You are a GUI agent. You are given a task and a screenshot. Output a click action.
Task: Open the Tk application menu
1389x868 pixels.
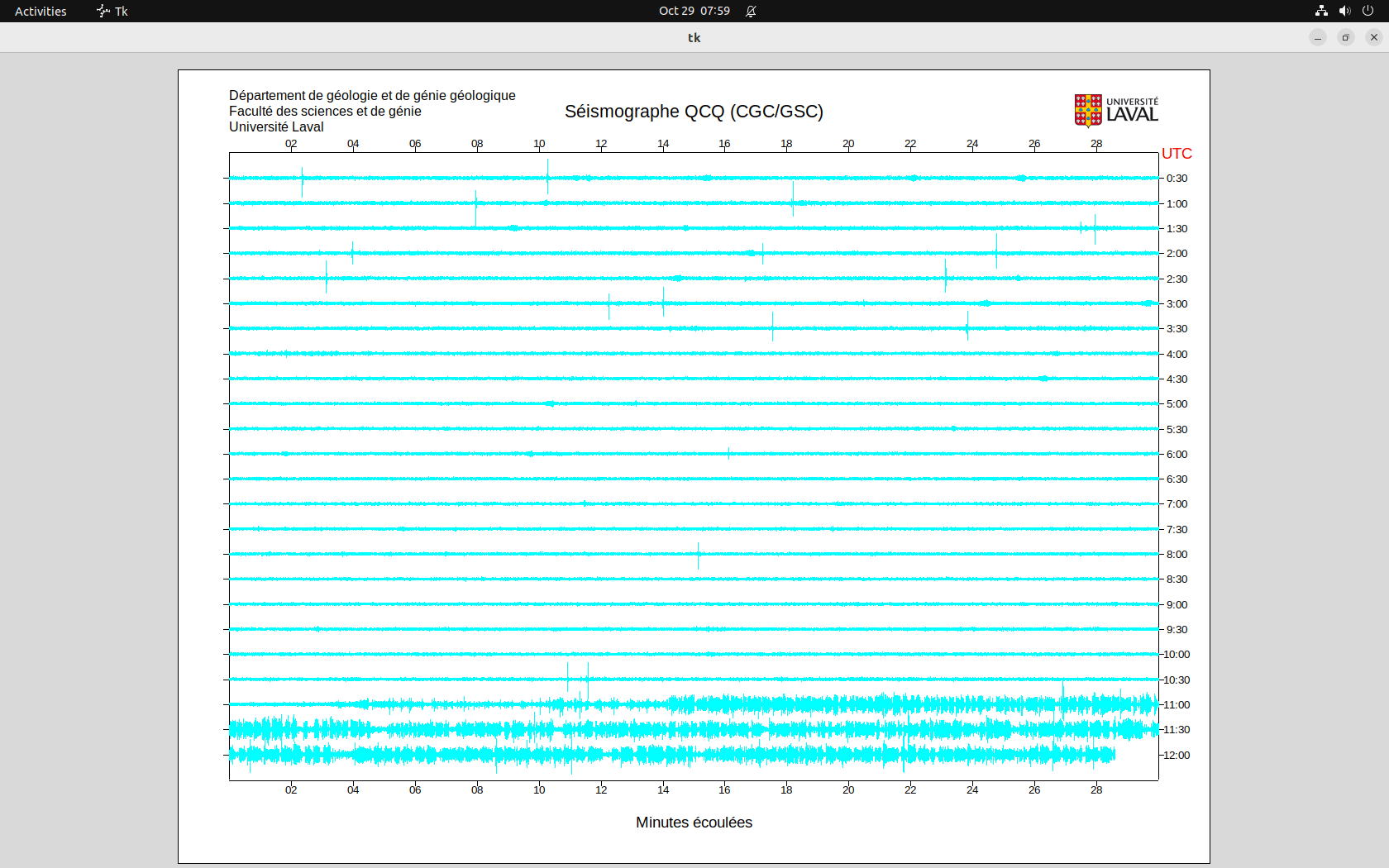[112, 11]
